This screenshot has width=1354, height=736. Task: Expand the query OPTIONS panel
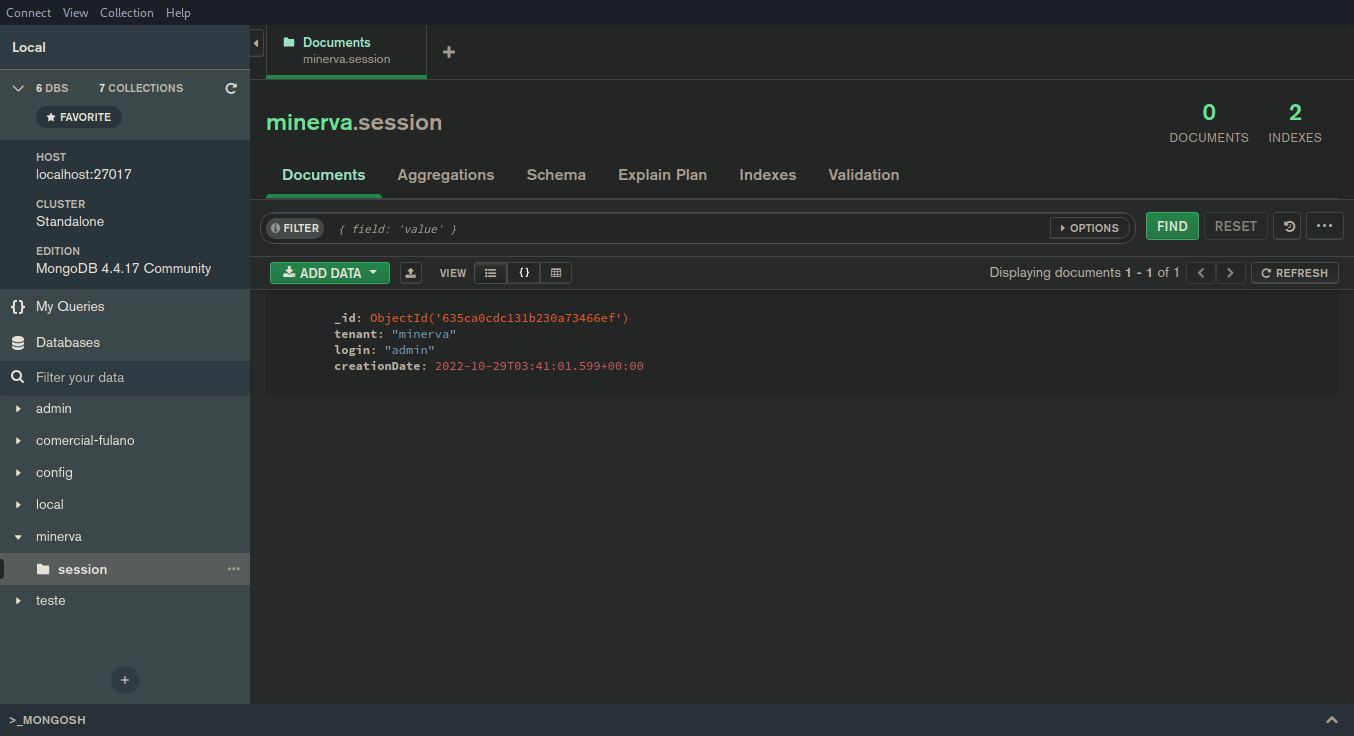click(x=1089, y=227)
